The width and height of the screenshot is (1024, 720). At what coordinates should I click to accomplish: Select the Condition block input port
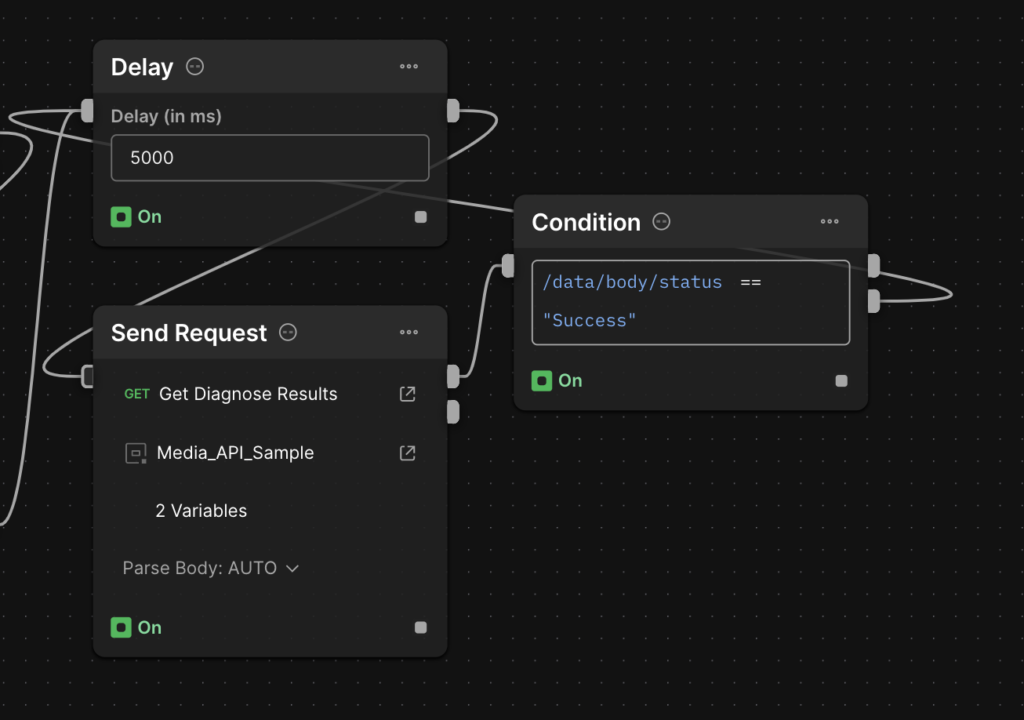pyautogui.click(x=508, y=265)
